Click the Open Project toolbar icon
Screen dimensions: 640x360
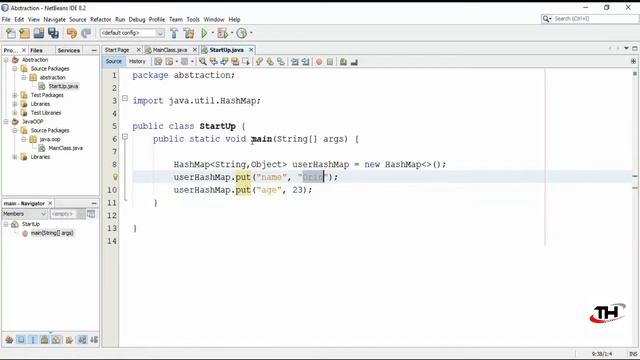(39, 33)
